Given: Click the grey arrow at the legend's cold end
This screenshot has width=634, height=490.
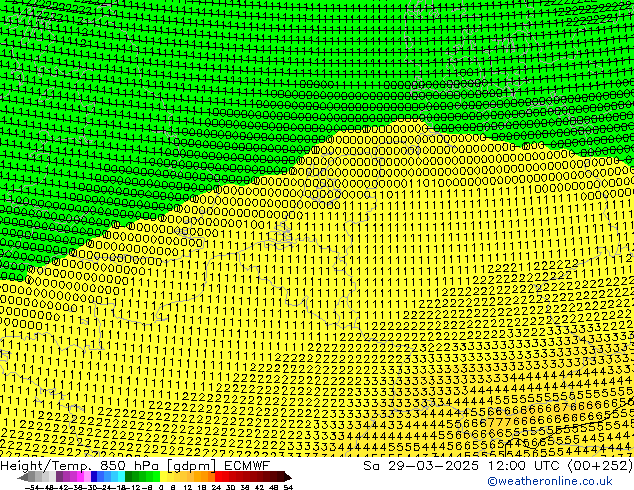Looking at the screenshot, I should (x=23, y=477).
